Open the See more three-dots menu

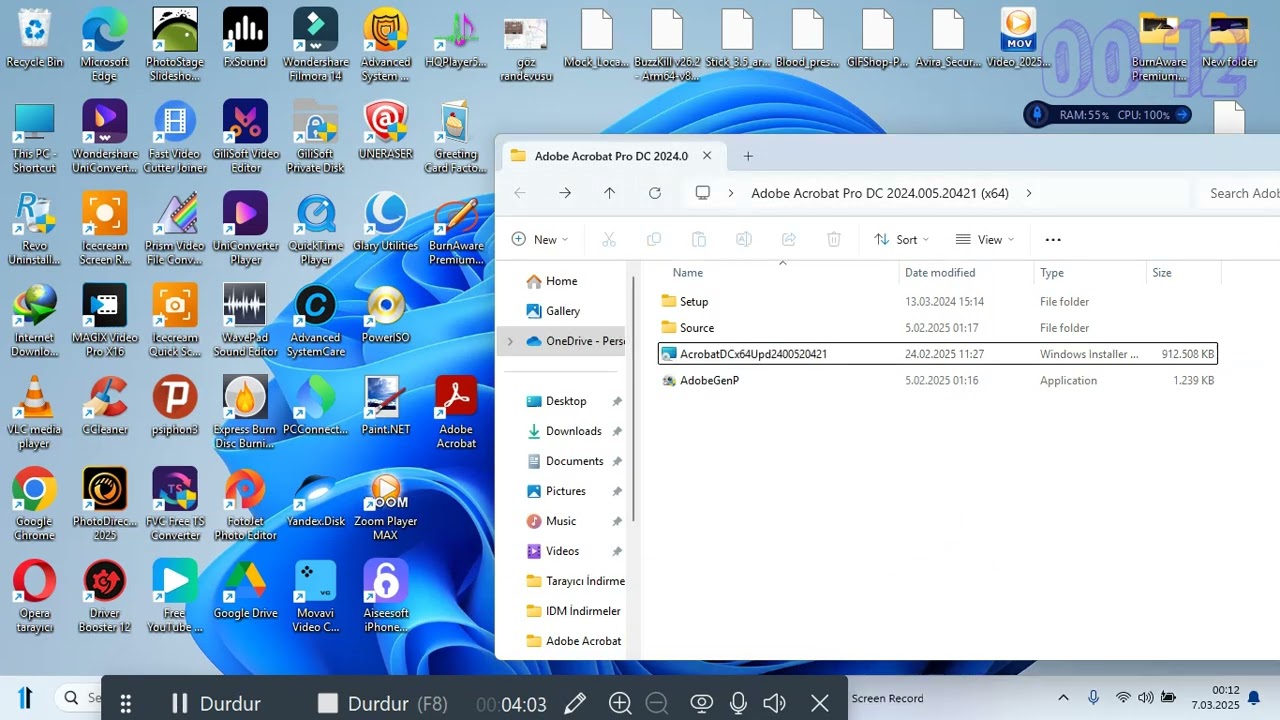[1052, 239]
